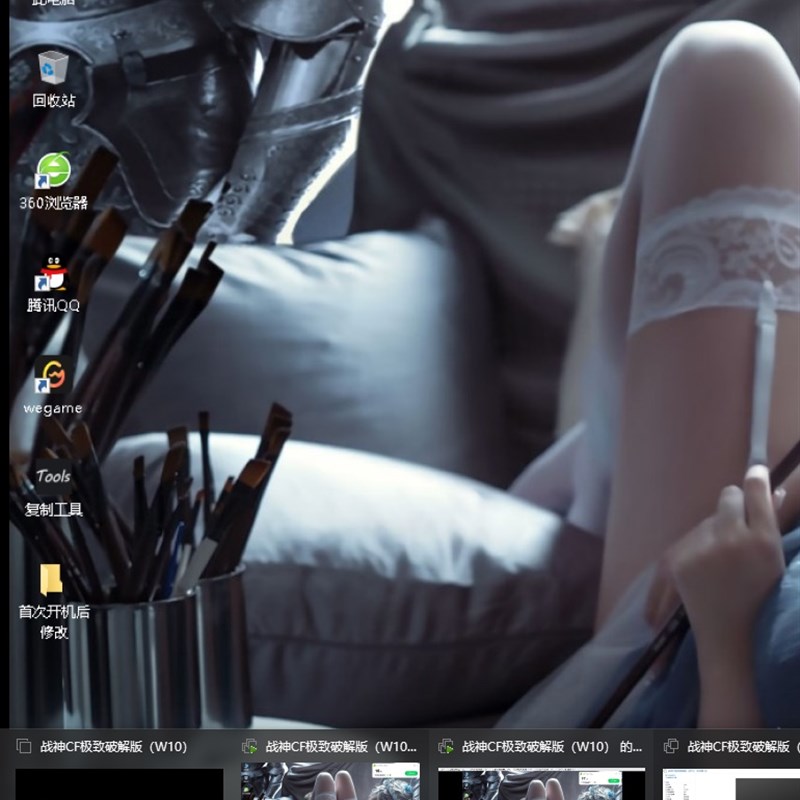Click the wallpaper preview under the 战神CF极致破解版 (W10... title
The width and height of the screenshot is (800, 800).
[x=330, y=781]
